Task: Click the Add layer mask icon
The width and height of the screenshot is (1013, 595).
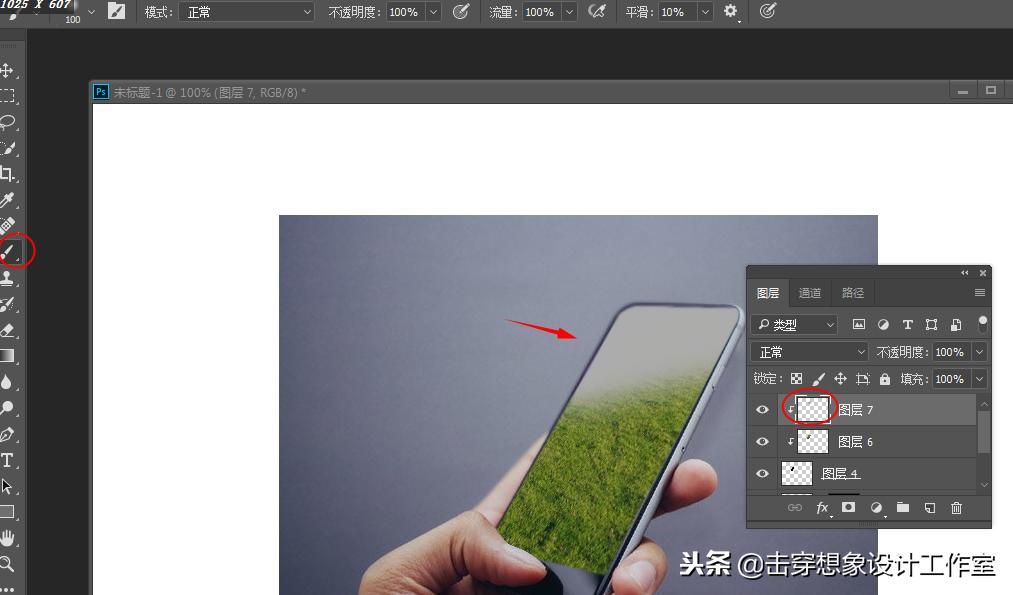Action: tap(848, 508)
